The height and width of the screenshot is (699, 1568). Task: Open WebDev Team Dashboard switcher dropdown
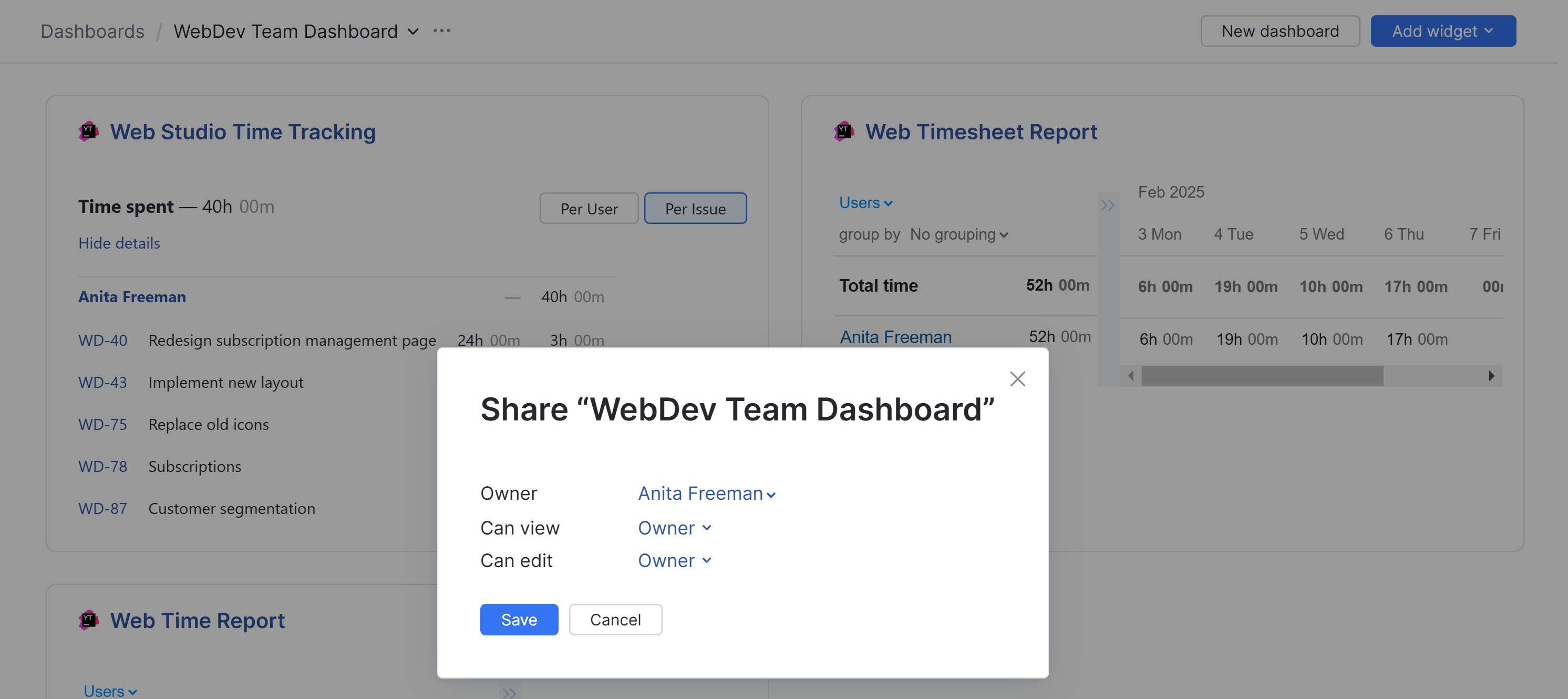click(412, 32)
